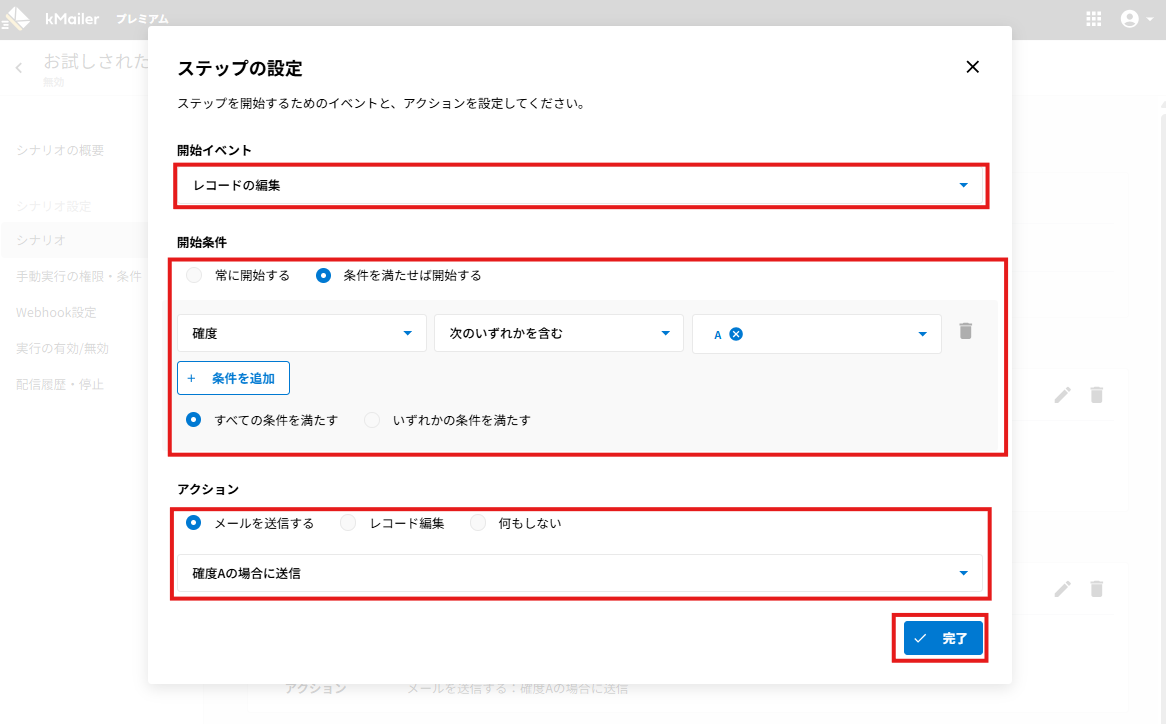Click the back arrow beside scenario title
Screen dimensions: 1166x724
click(19, 68)
